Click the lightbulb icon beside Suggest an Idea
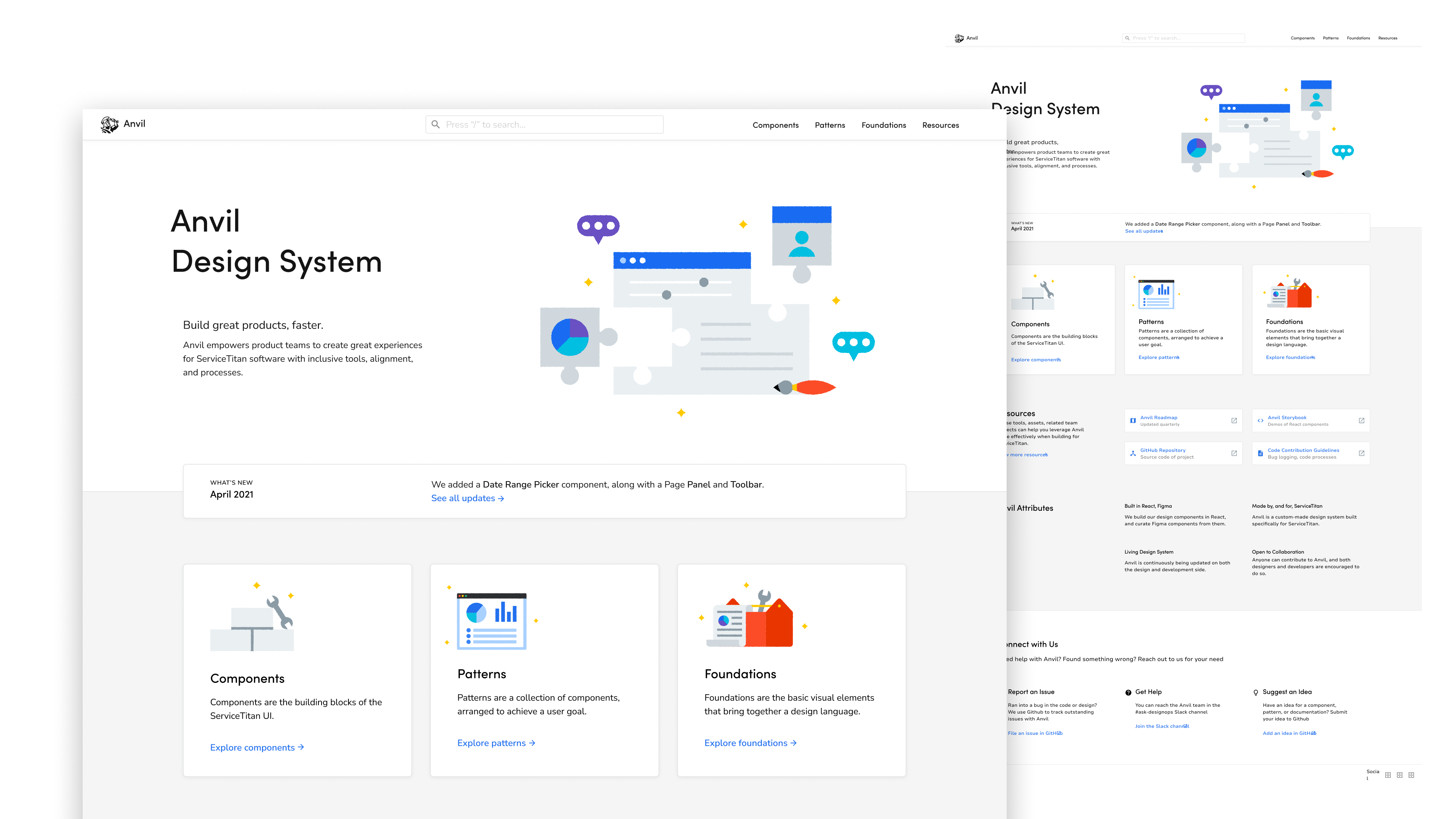 click(1256, 692)
